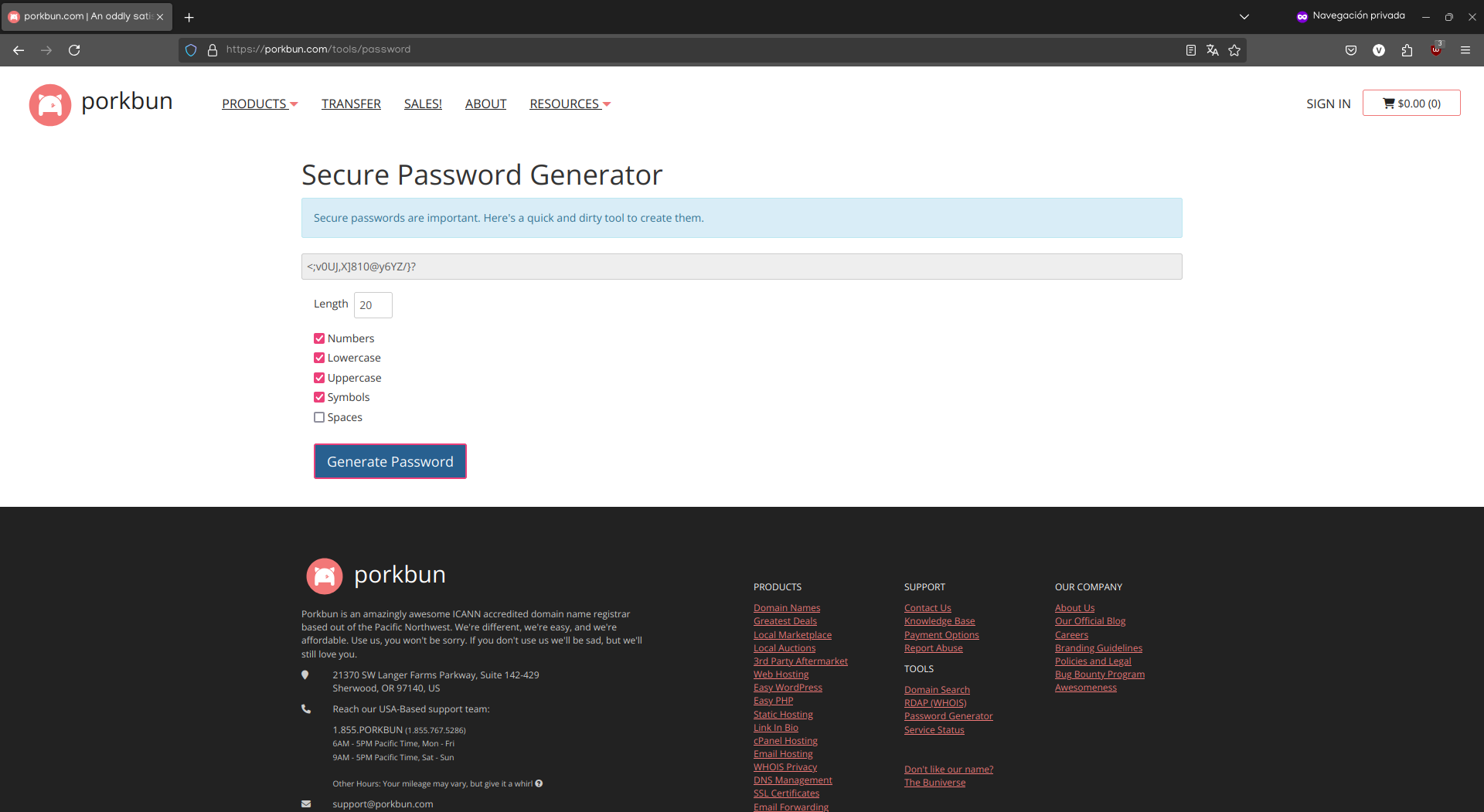Image resolution: width=1484 pixels, height=812 pixels.
Task: Open Bug Bounty Program link
Action: 1100,674
